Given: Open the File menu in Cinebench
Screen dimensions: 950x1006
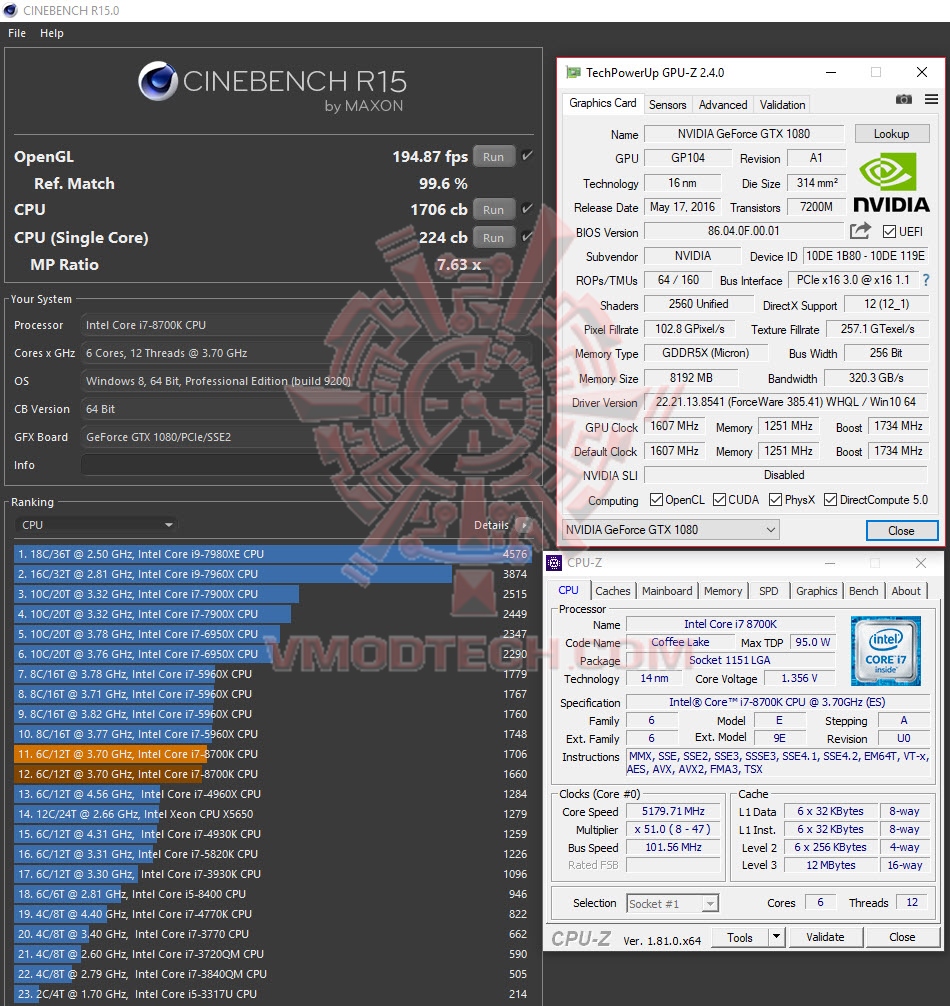Looking at the screenshot, I should point(17,33).
